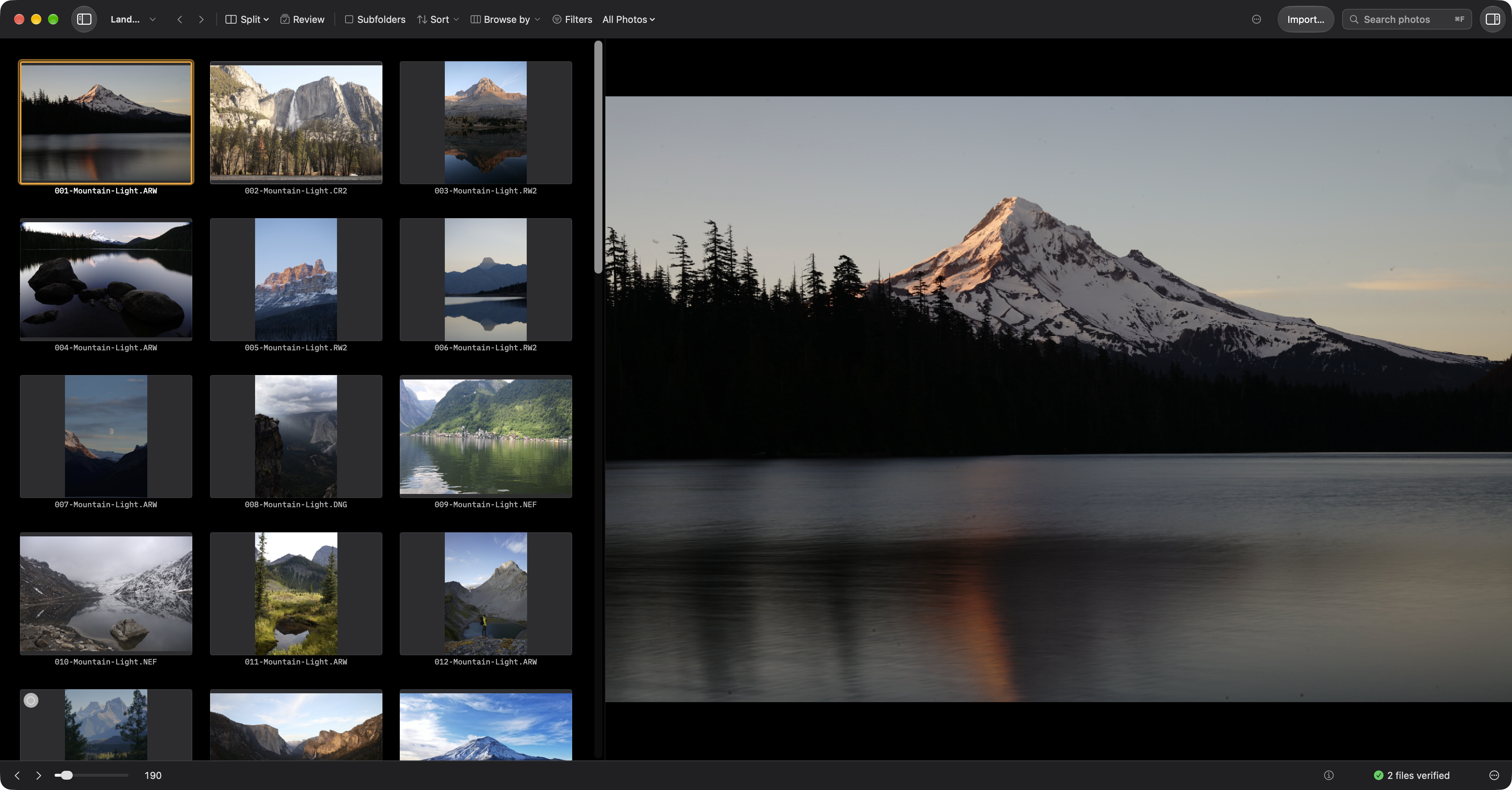Viewport: 1512px width, 790px height.
Task: Click the thumbnail size value 190
Action: click(152, 775)
